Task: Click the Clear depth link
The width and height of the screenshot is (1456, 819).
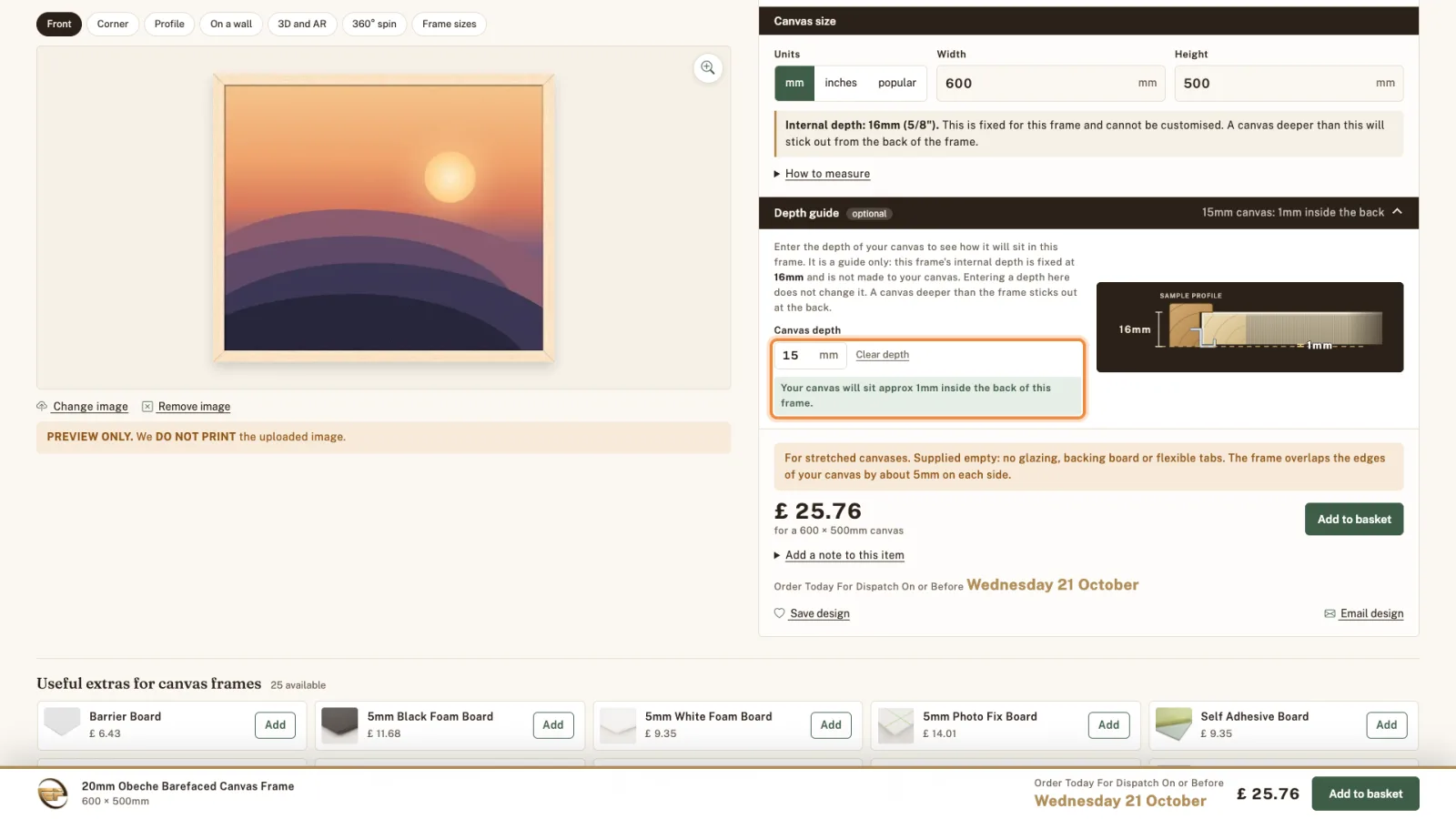Action: pyautogui.click(x=882, y=355)
